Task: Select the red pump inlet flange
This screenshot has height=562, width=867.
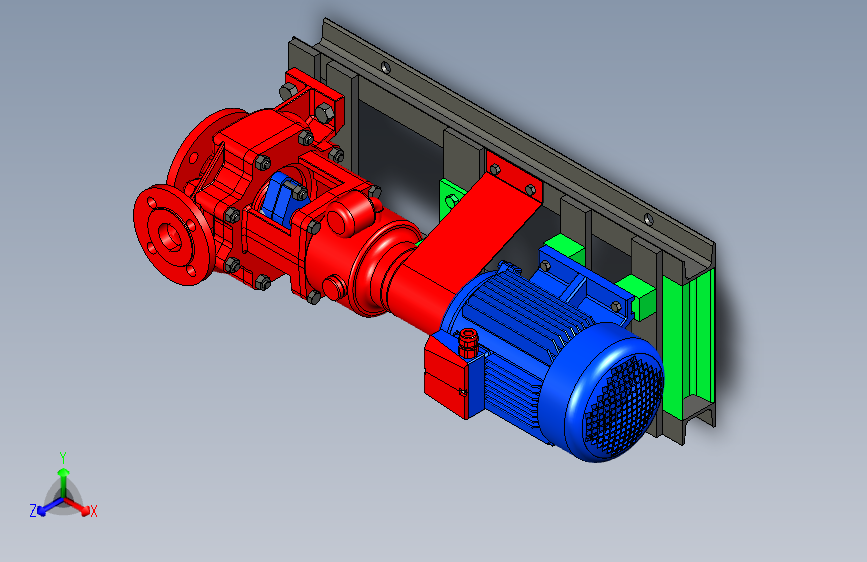Action: coord(172,236)
